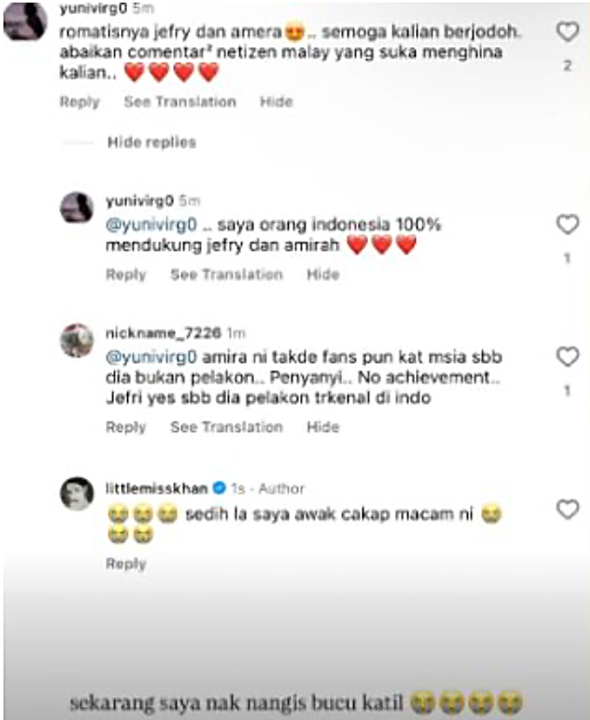This screenshot has width=590, height=720.
Task: Click littlemisskhan's verified blue badge
Action: click(x=219, y=488)
